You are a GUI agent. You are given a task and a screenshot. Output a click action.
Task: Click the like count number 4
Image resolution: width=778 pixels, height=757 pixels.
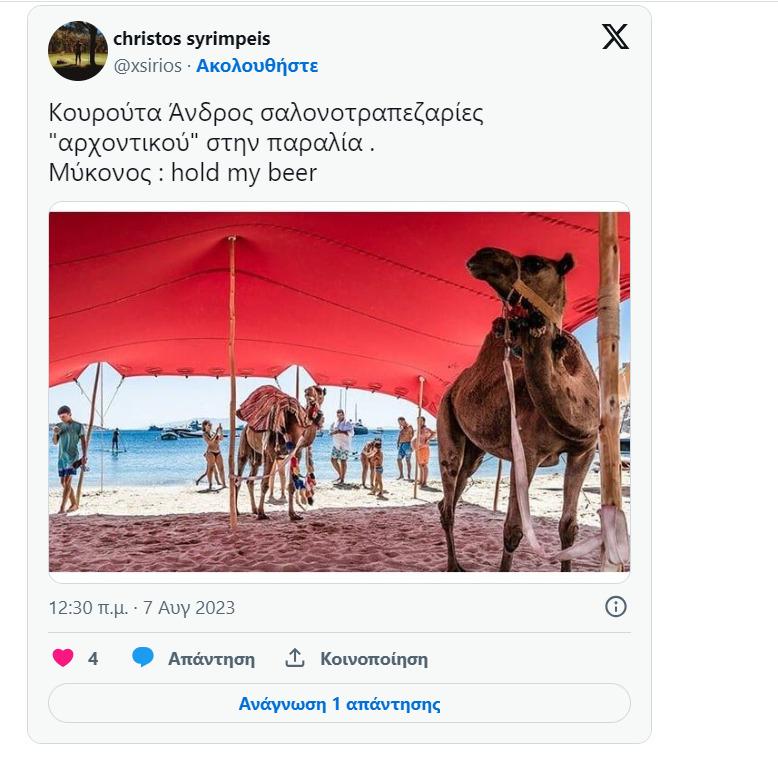tap(93, 659)
